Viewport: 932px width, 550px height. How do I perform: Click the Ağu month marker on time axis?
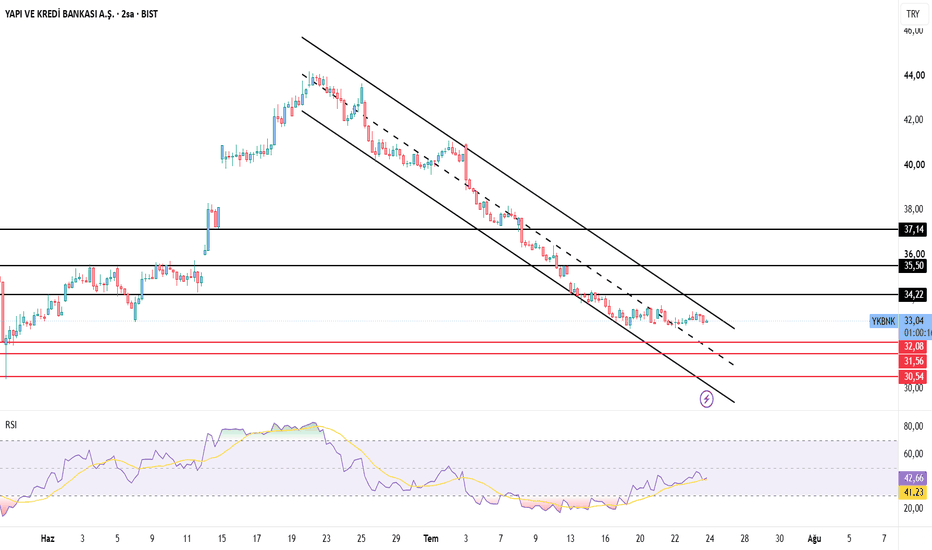pos(814,539)
